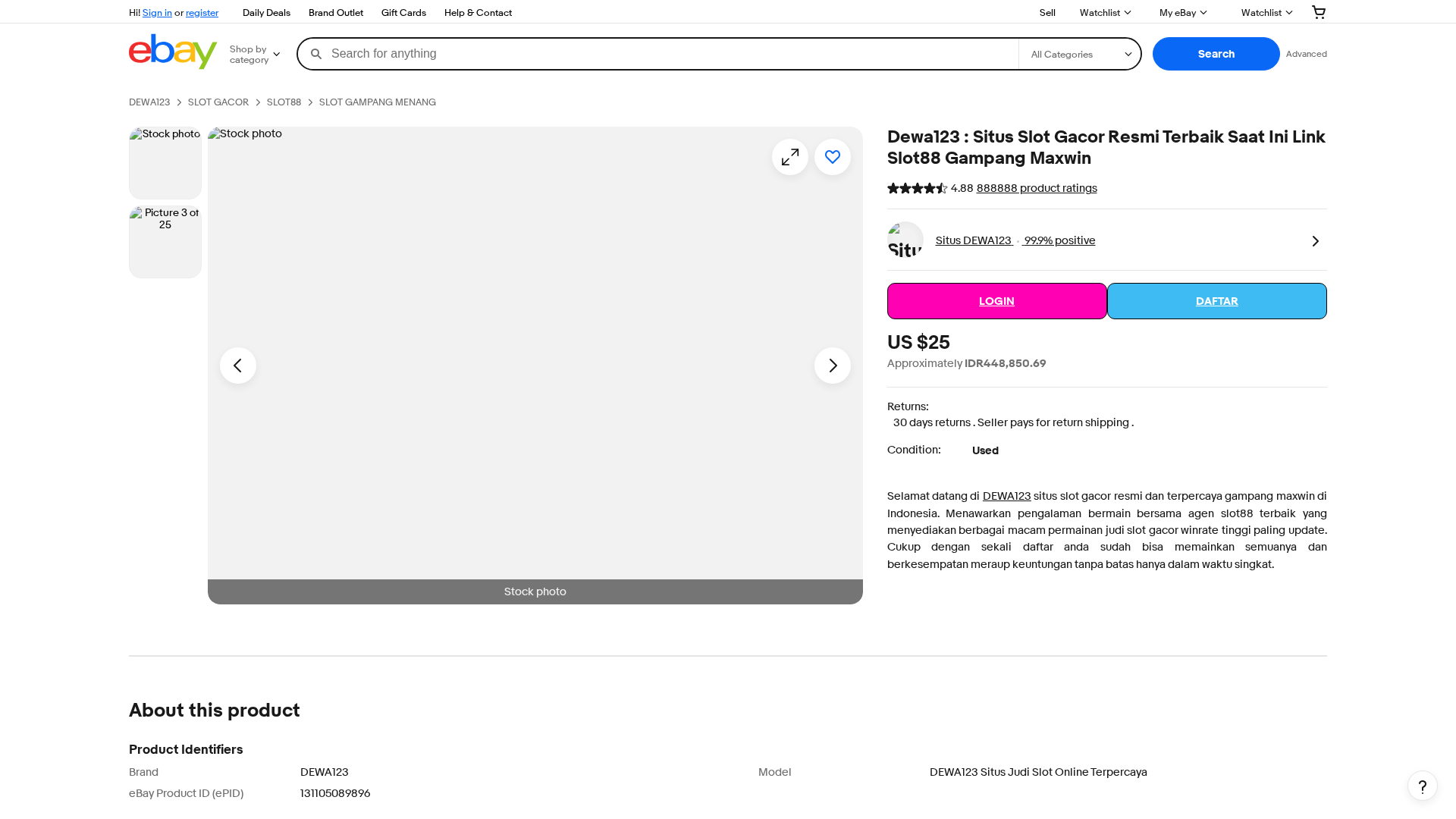Expand the My eBay menu

coord(1183,13)
